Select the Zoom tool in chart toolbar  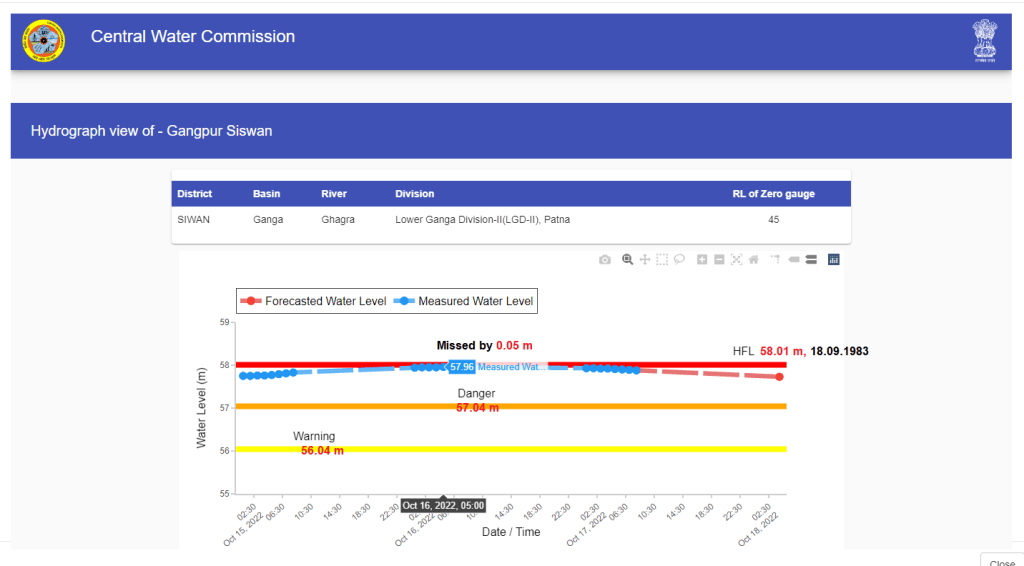628,260
